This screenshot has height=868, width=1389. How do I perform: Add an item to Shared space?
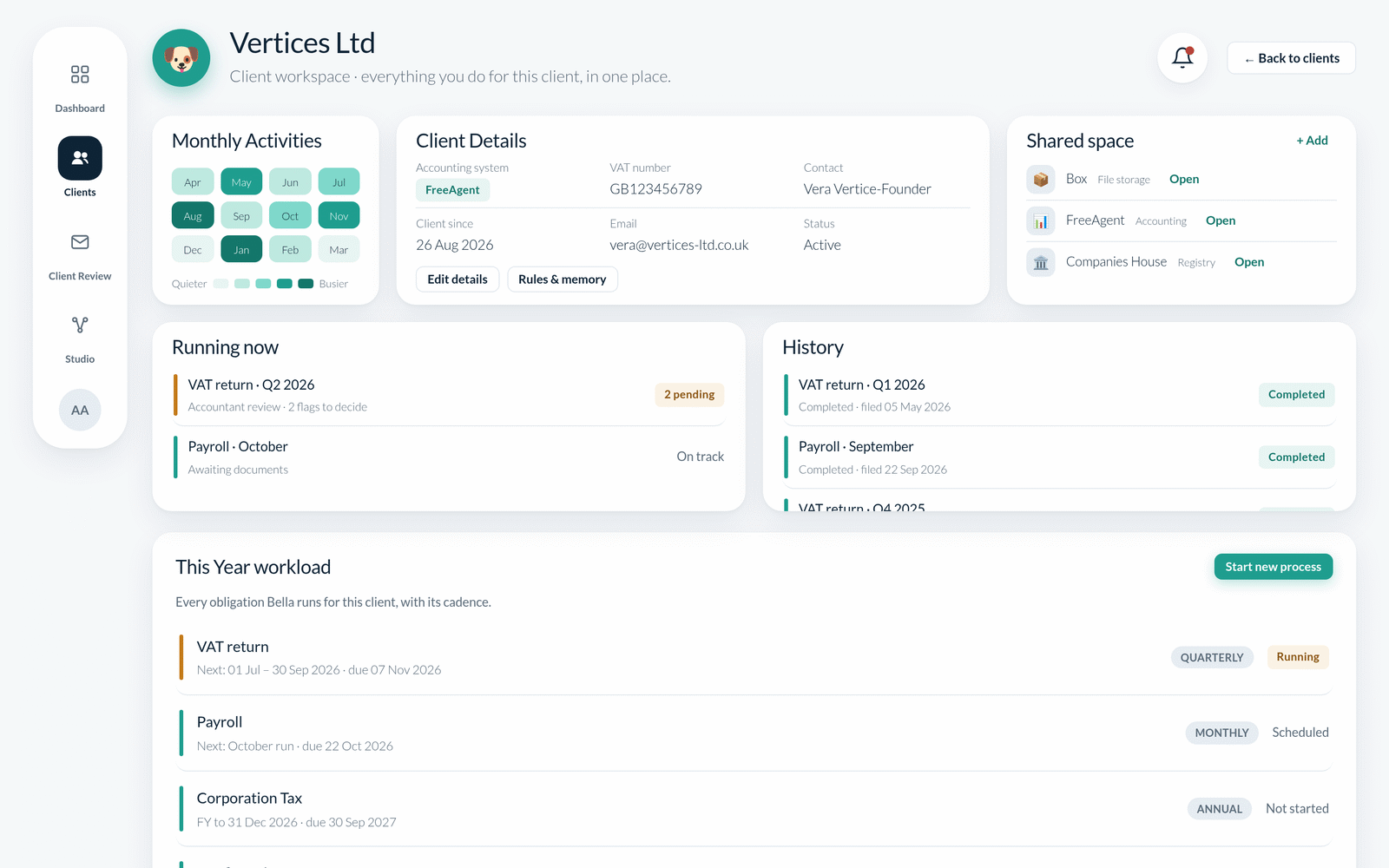point(1312,141)
